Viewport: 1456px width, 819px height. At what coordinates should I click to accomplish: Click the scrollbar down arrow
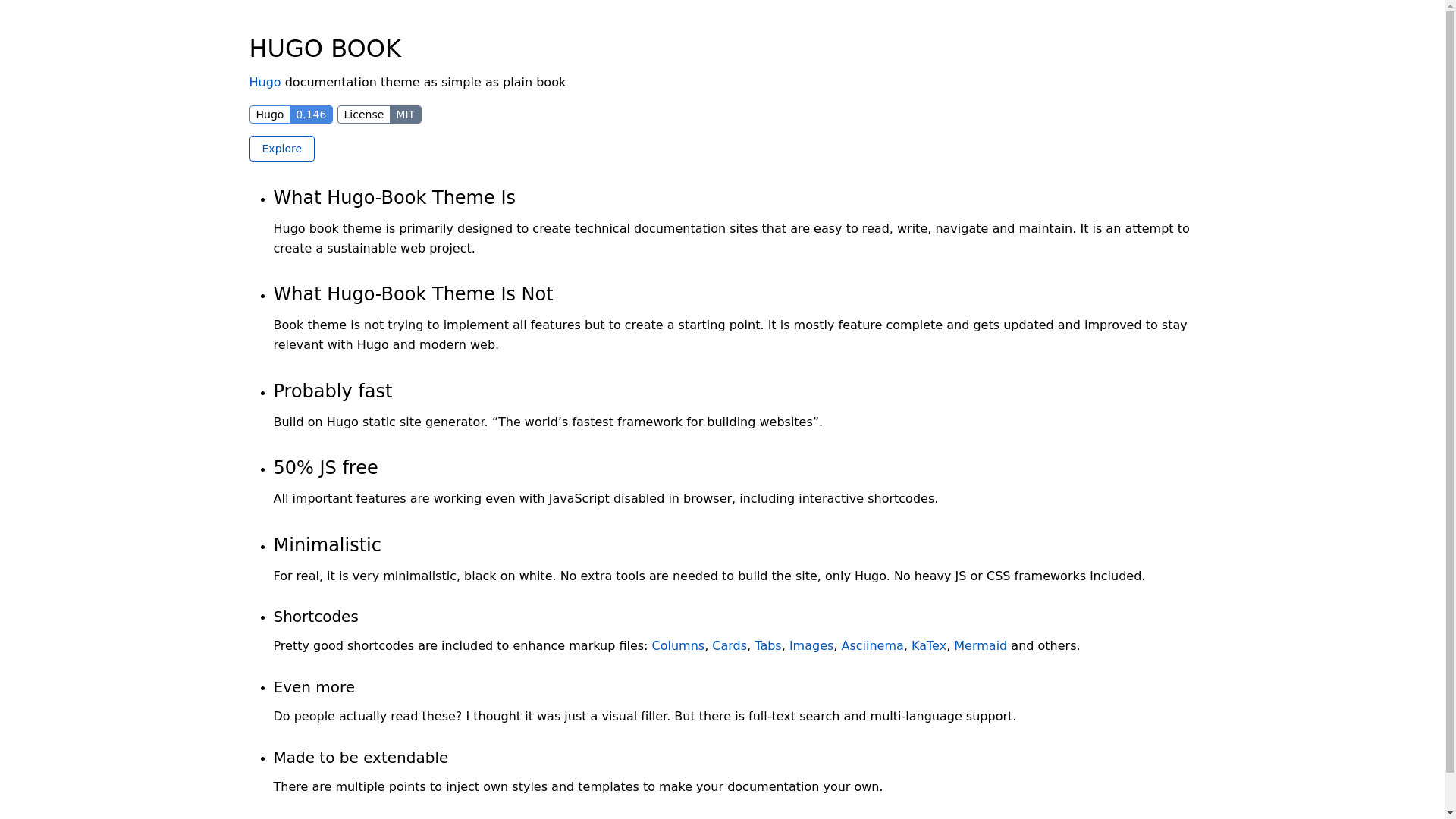tap(1450, 812)
